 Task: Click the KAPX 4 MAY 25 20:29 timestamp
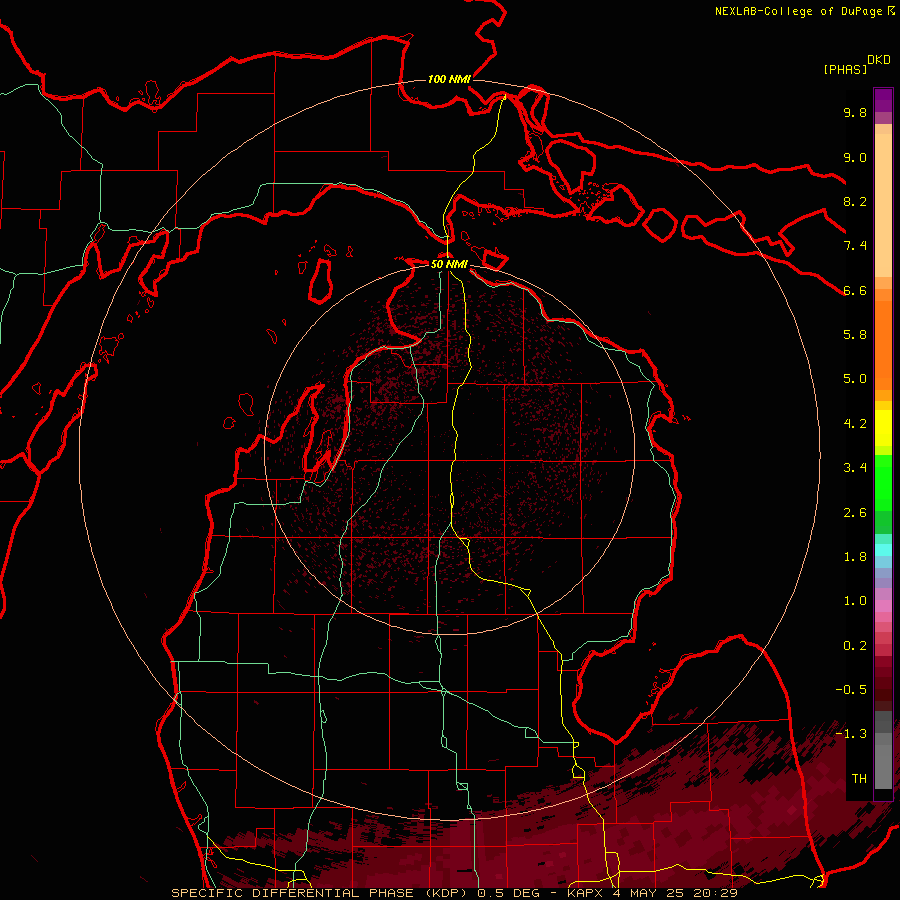(652, 893)
